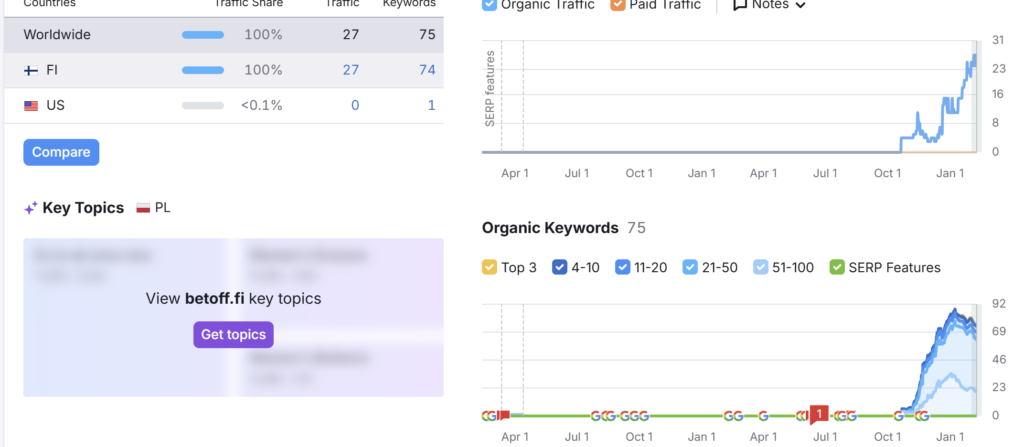Click the Poland flag beside Key Topics
Screen dimensions: 1024x447
(x=143, y=208)
